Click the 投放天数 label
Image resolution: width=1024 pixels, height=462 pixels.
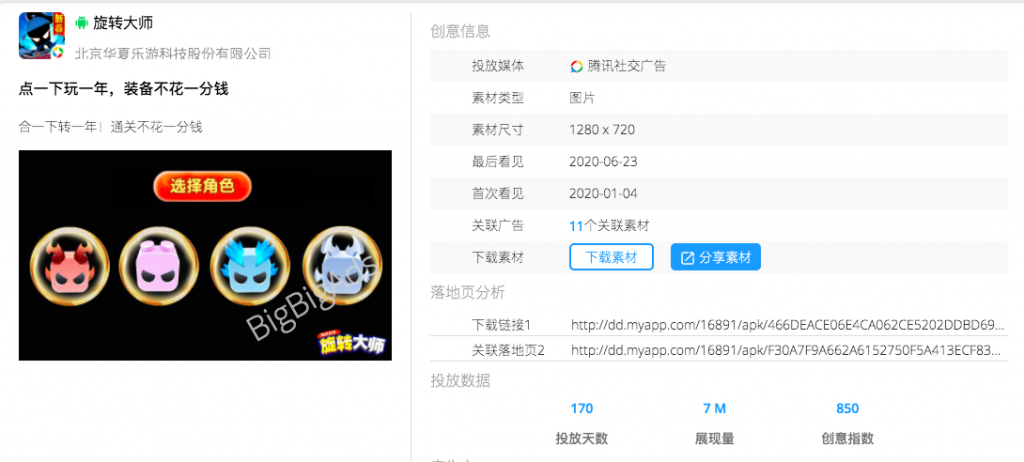click(x=581, y=438)
